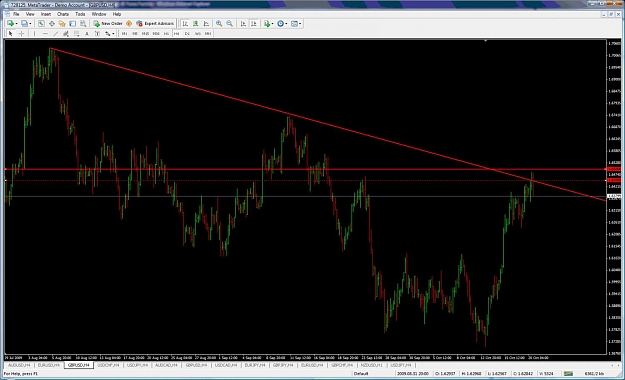
Task: Open the Indicators list icon
Action: pos(267,24)
